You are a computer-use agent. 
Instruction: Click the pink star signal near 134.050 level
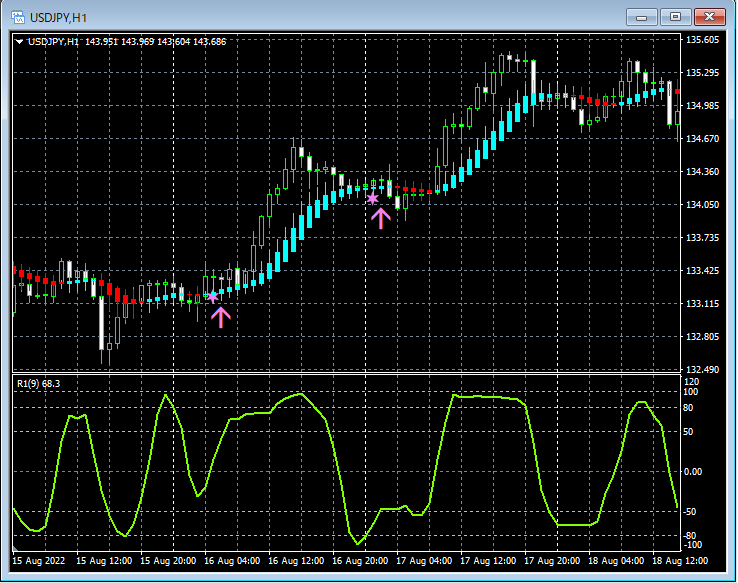(x=372, y=199)
